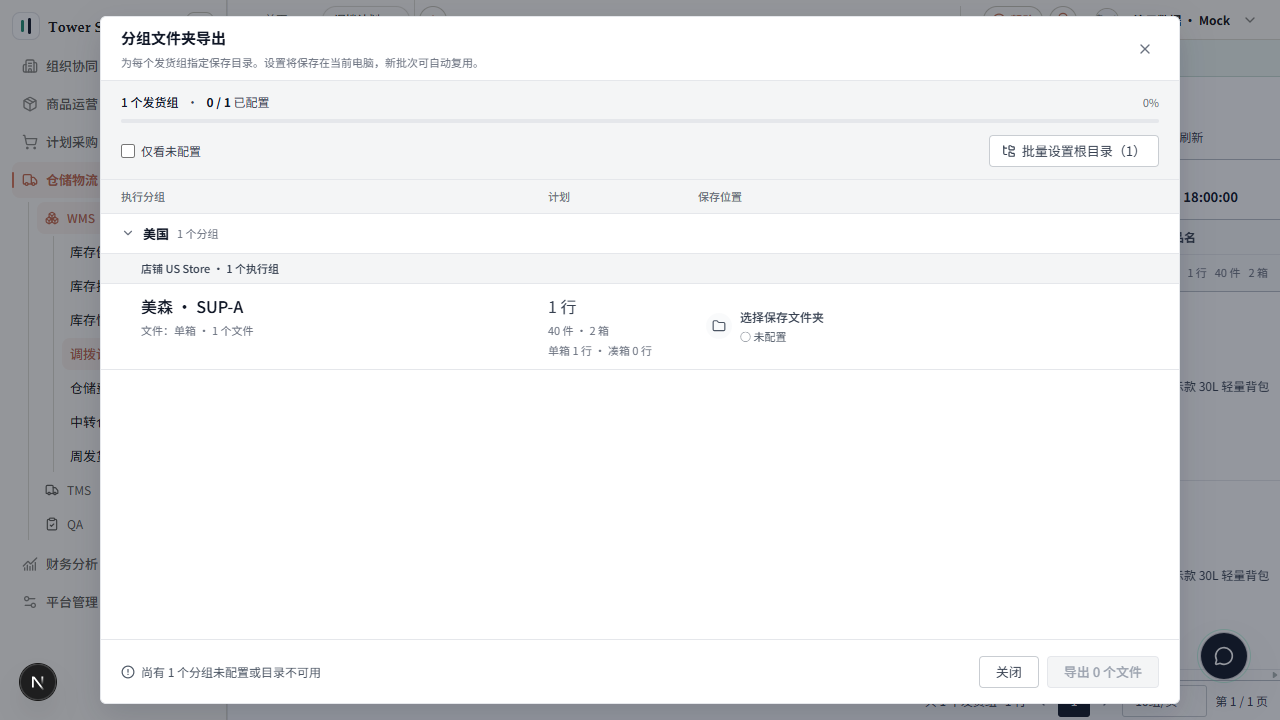Click the 计划采购 cart icon
The width and height of the screenshot is (1280, 720).
click(30, 142)
